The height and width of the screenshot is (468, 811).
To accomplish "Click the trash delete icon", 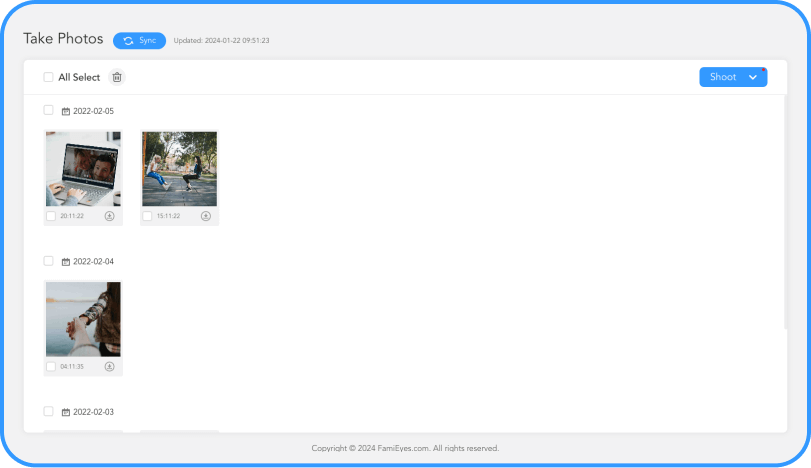I will [117, 77].
